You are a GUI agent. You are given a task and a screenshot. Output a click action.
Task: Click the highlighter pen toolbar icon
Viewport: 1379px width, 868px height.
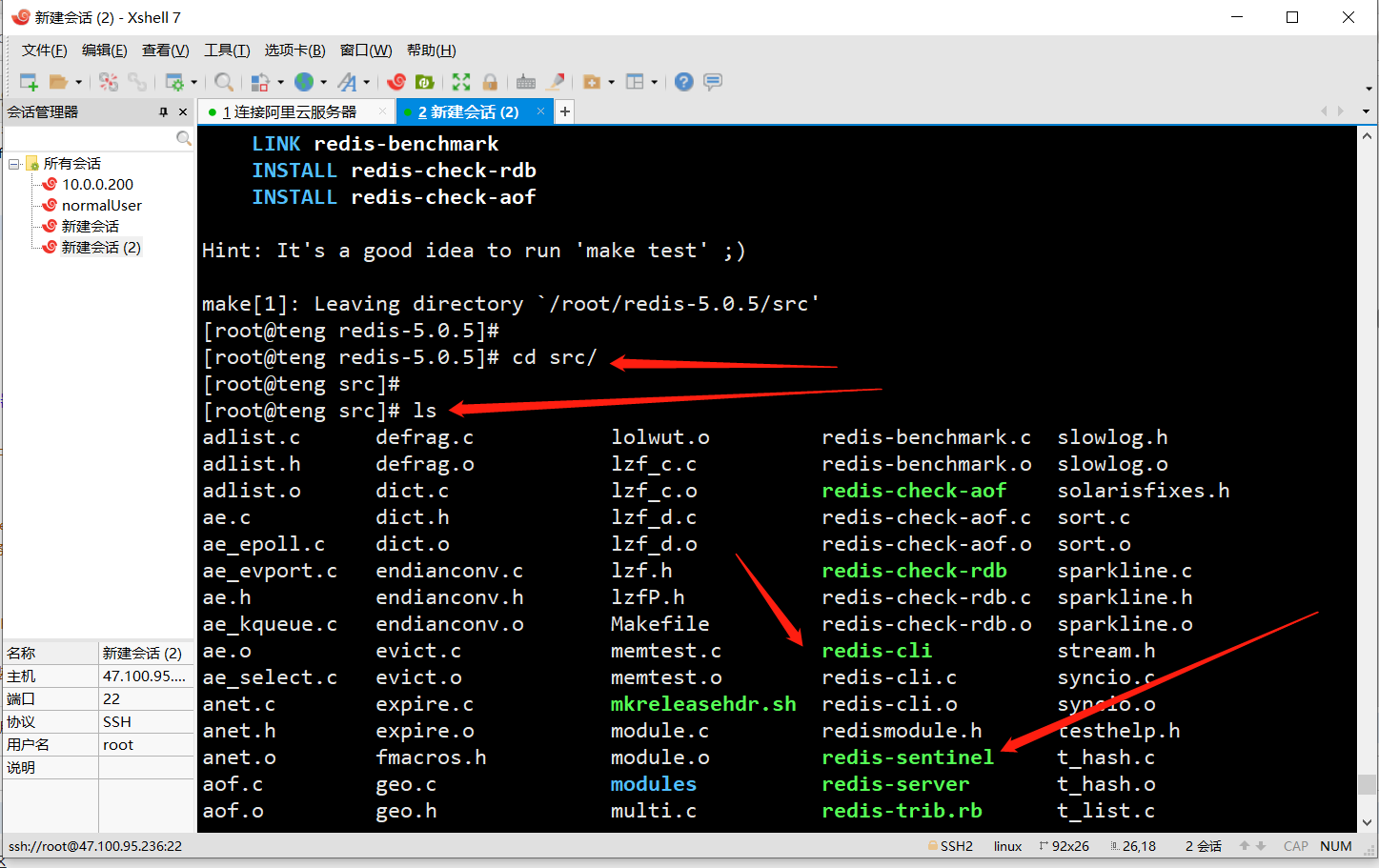pyautogui.click(x=556, y=82)
